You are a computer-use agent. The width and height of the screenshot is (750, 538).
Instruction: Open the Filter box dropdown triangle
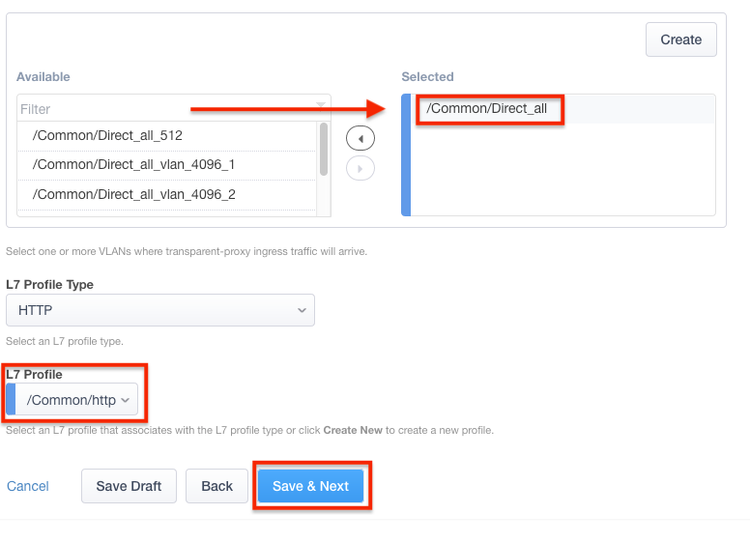pos(321,104)
